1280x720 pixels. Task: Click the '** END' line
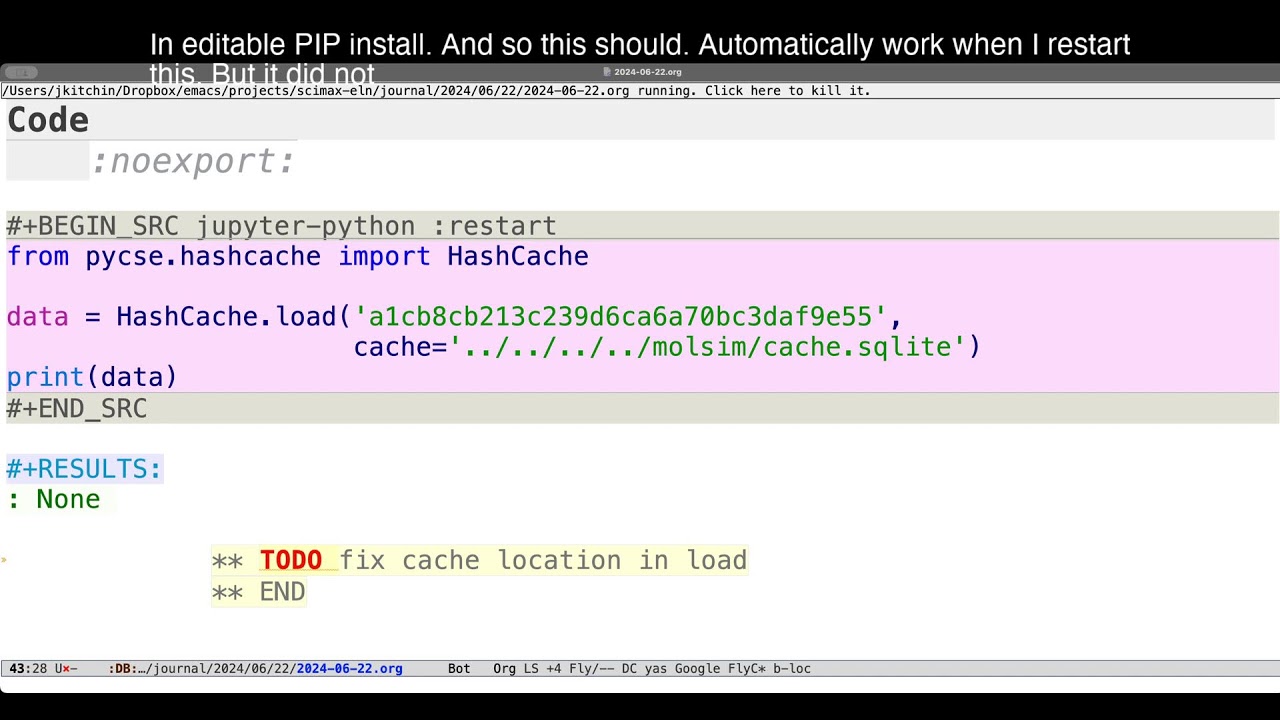(x=258, y=591)
